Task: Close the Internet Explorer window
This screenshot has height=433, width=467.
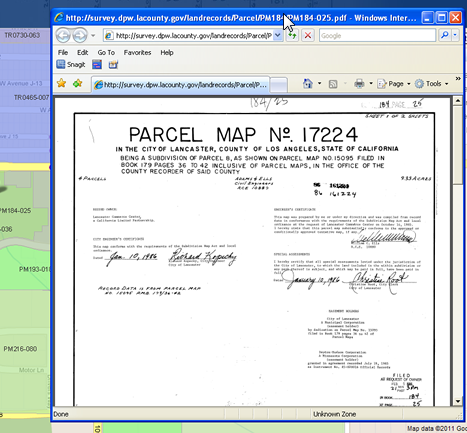Action: point(455,17)
